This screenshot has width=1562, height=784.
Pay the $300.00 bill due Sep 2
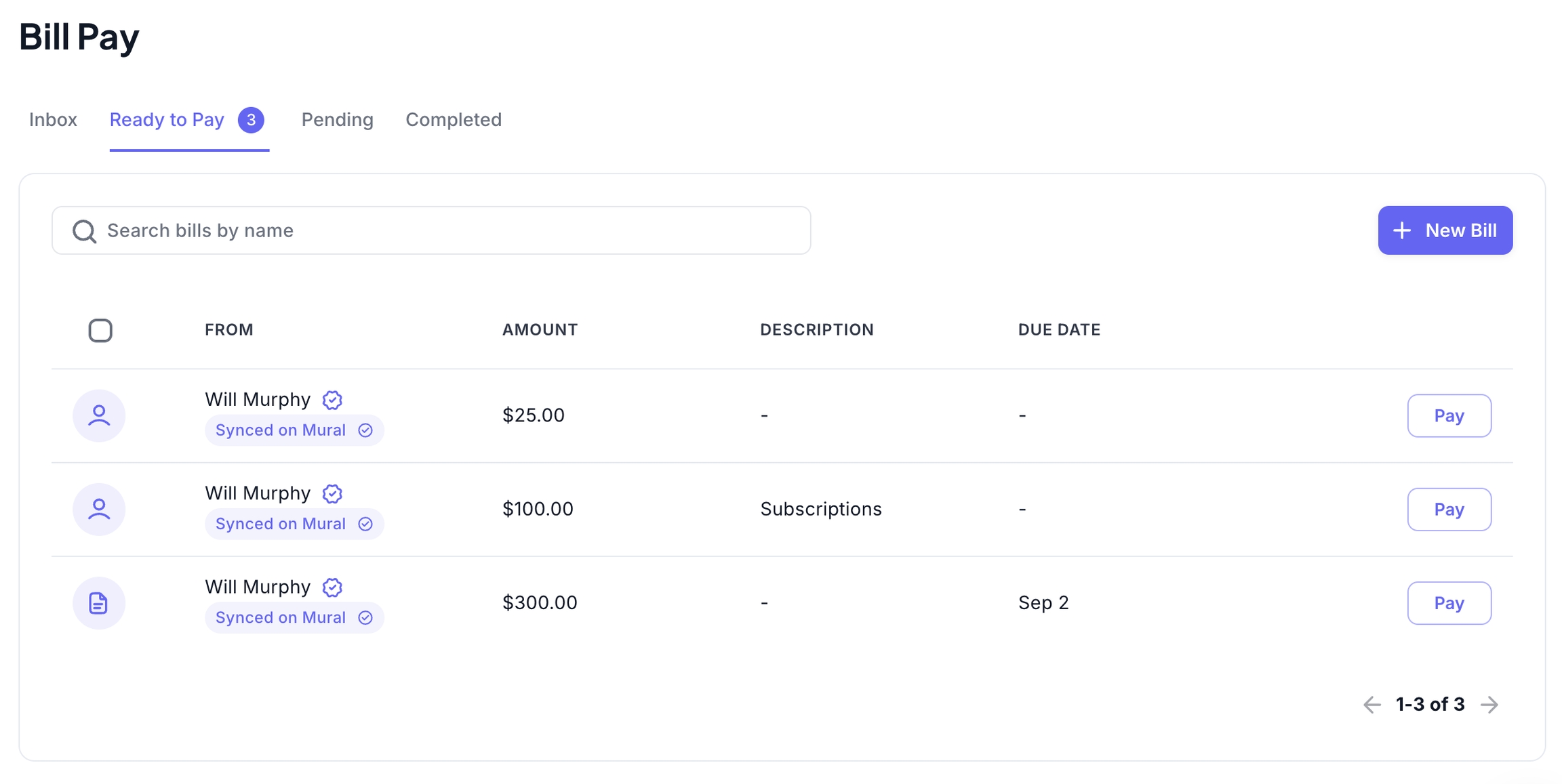[1449, 602]
